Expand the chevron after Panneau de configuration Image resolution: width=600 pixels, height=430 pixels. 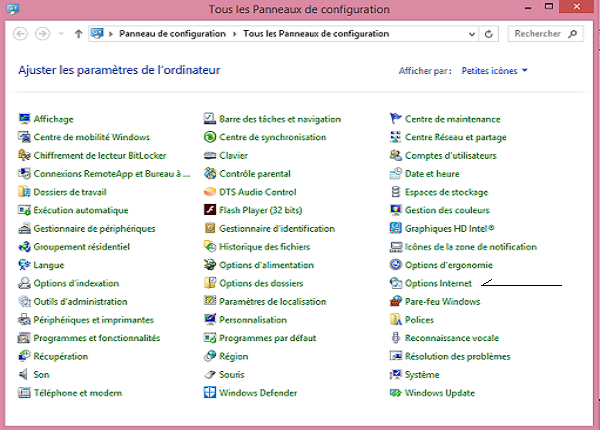pyautogui.click(x=235, y=34)
